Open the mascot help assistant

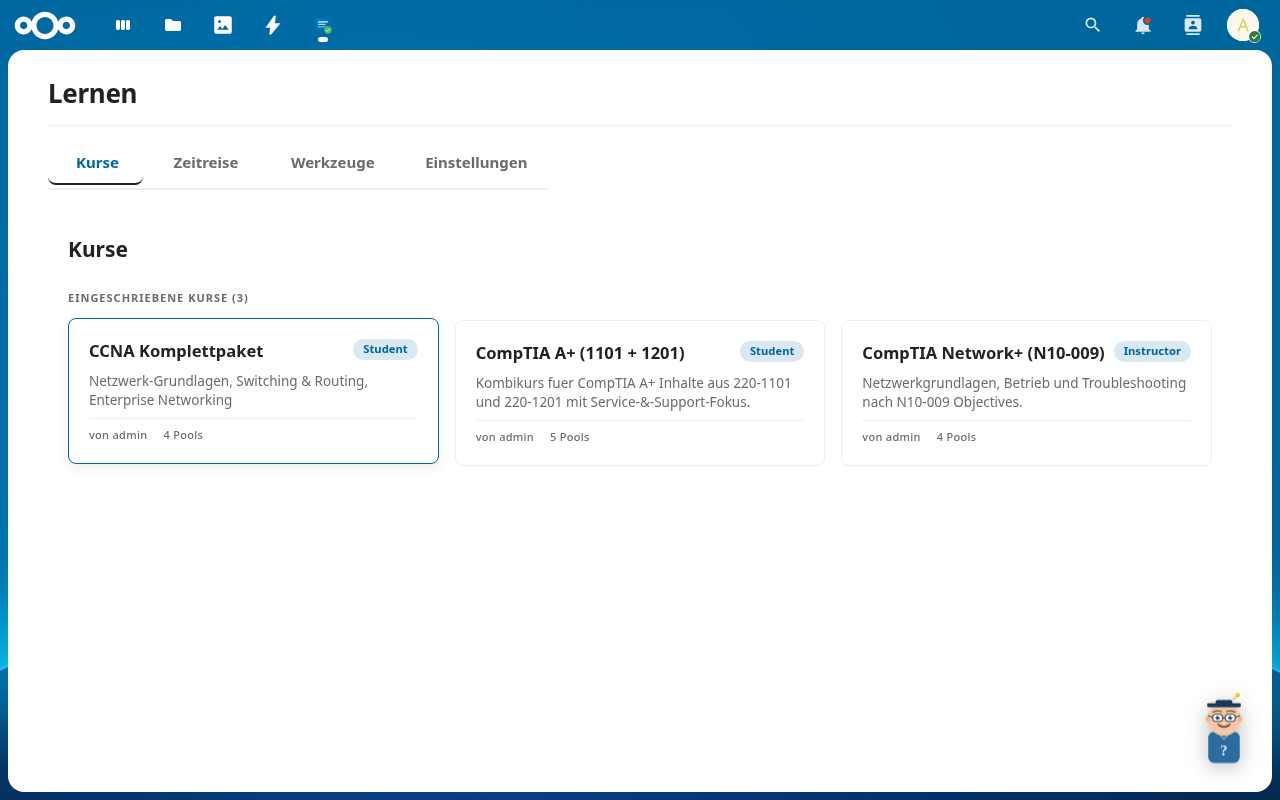coord(1222,728)
